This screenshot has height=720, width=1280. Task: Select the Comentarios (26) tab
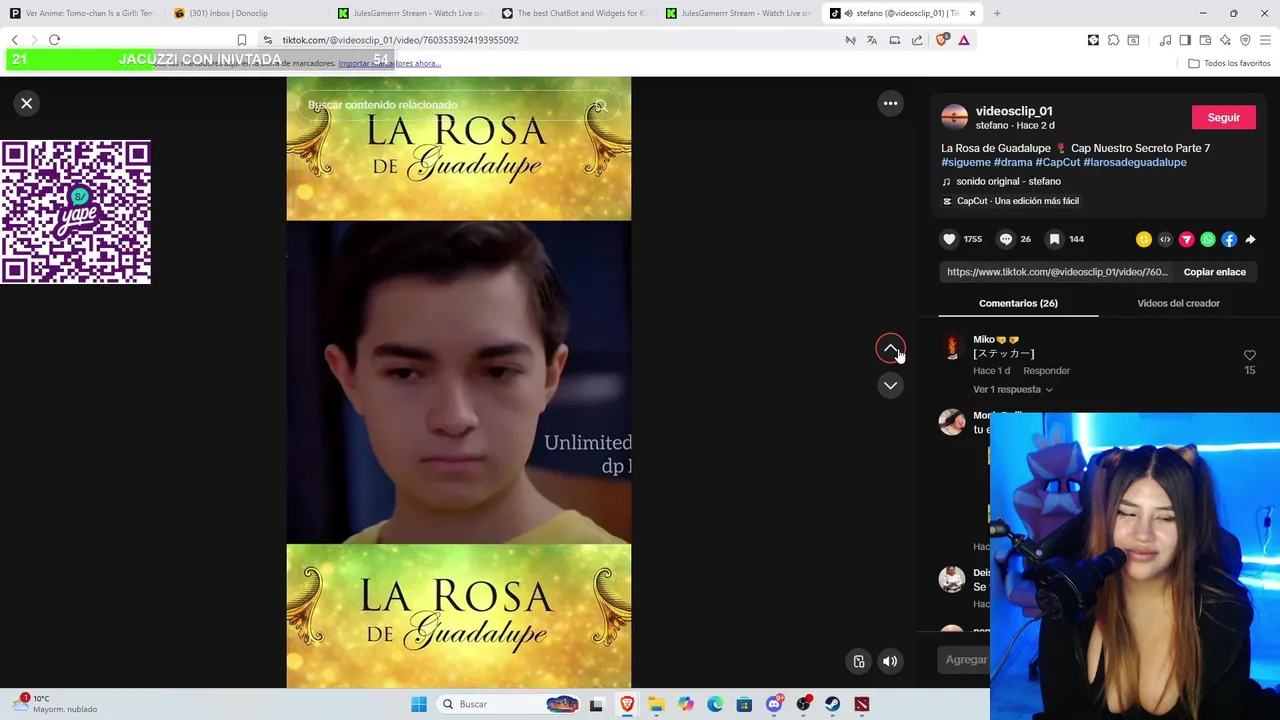(x=1018, y=303)
